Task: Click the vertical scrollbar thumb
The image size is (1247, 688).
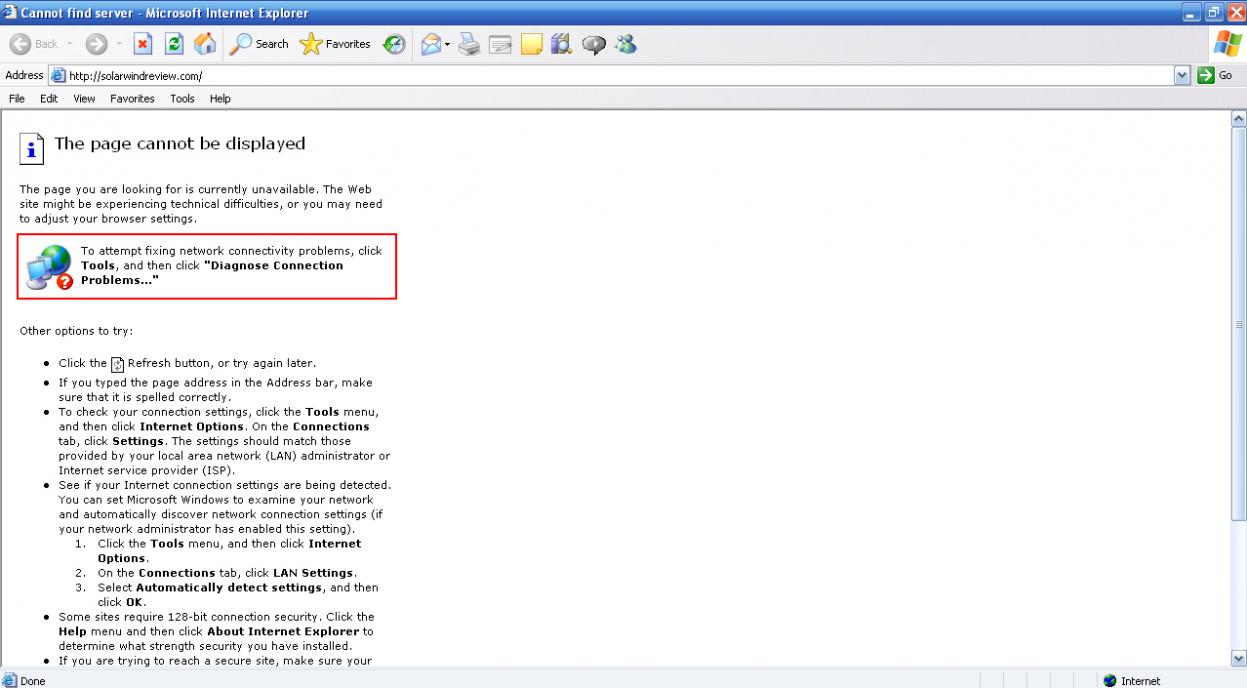Action: (x=1239, y=325)
